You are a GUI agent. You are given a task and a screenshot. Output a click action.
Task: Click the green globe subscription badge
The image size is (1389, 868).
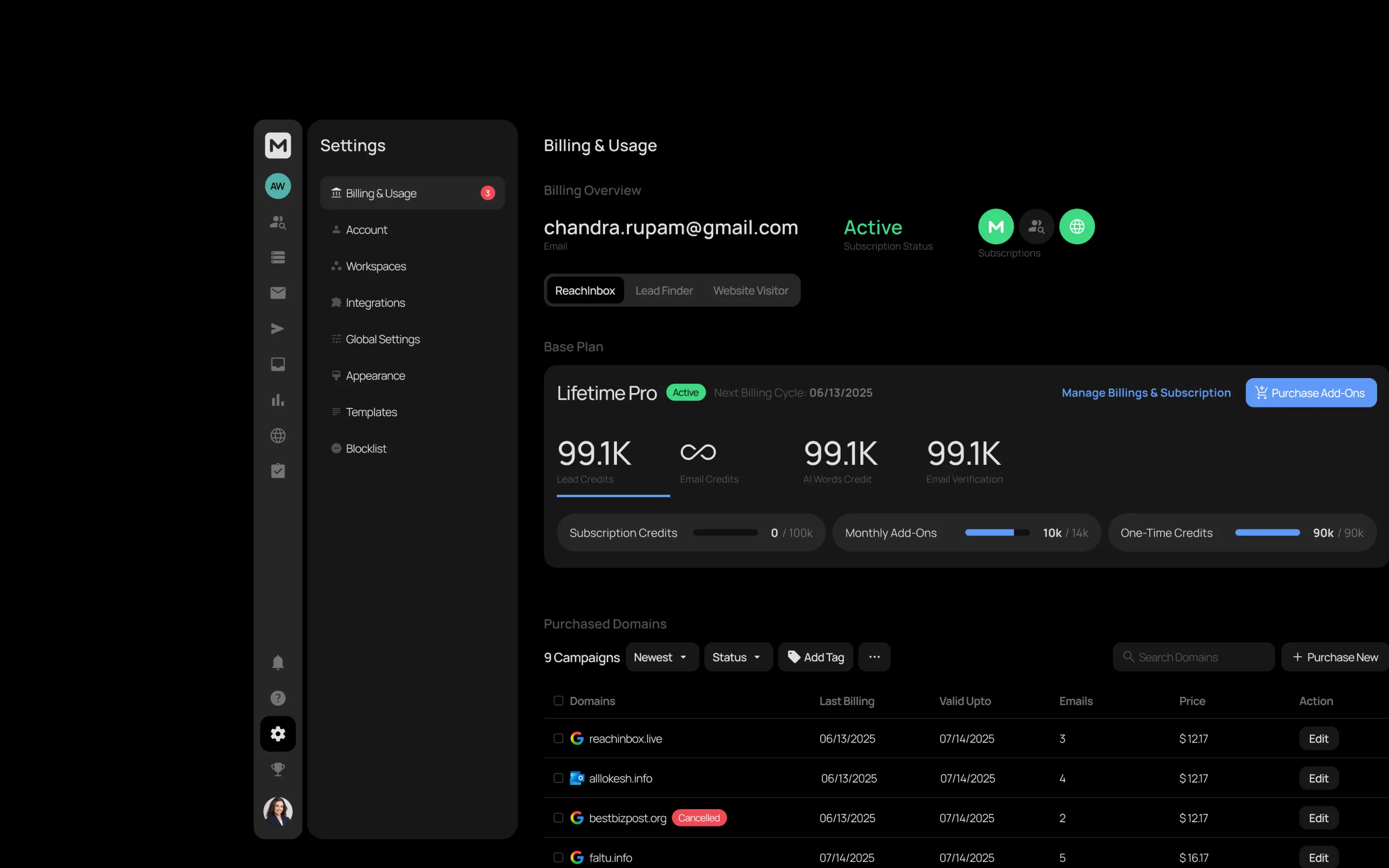(x=1077, y=226)
